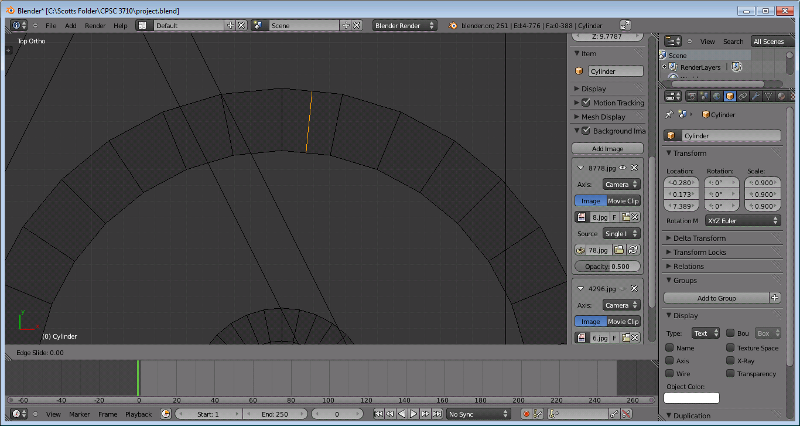Screen dimensions: 800x426
Task: Open the Render menu
Action: click(x=95, y=26)
